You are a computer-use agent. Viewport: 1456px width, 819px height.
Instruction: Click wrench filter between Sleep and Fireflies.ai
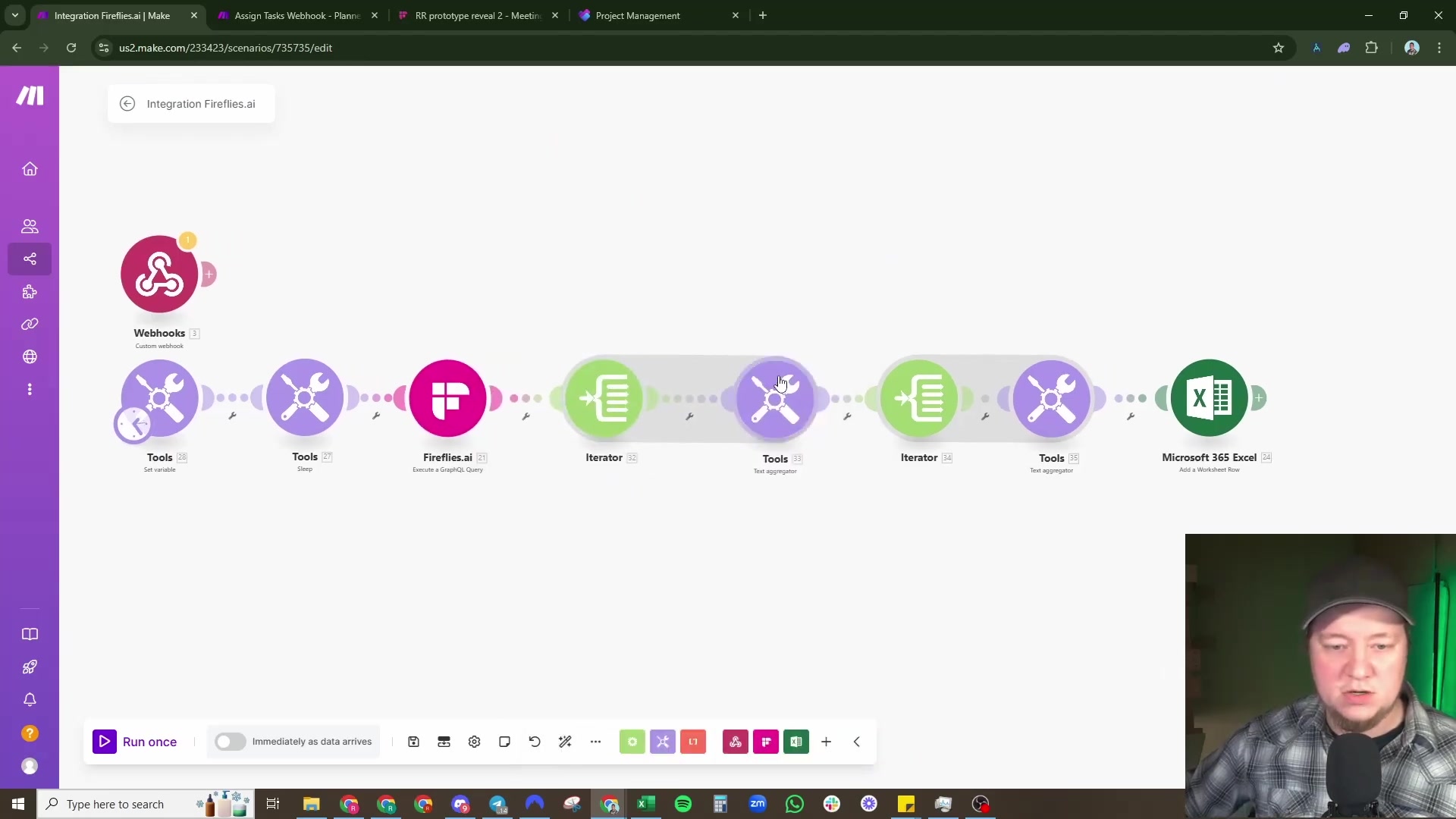click(x=375, y=416)
